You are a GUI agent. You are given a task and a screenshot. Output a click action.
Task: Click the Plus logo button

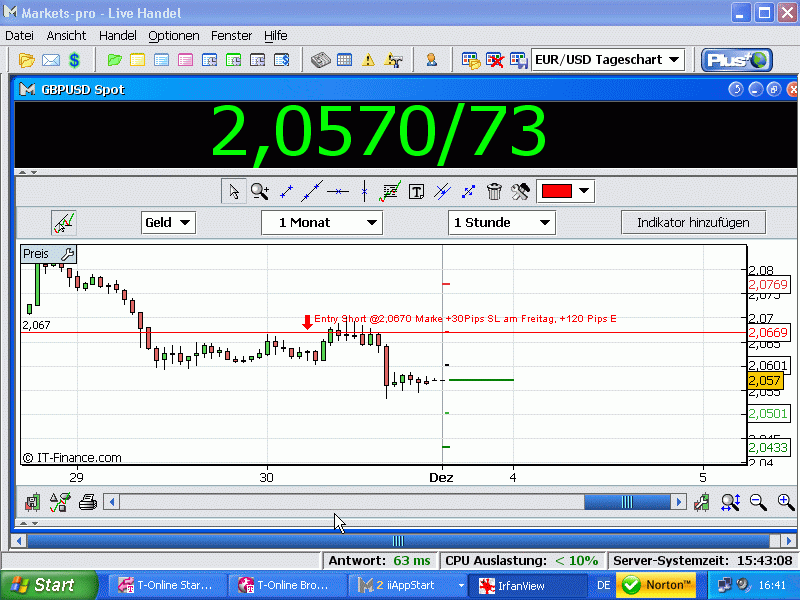[x=737, y=60]
